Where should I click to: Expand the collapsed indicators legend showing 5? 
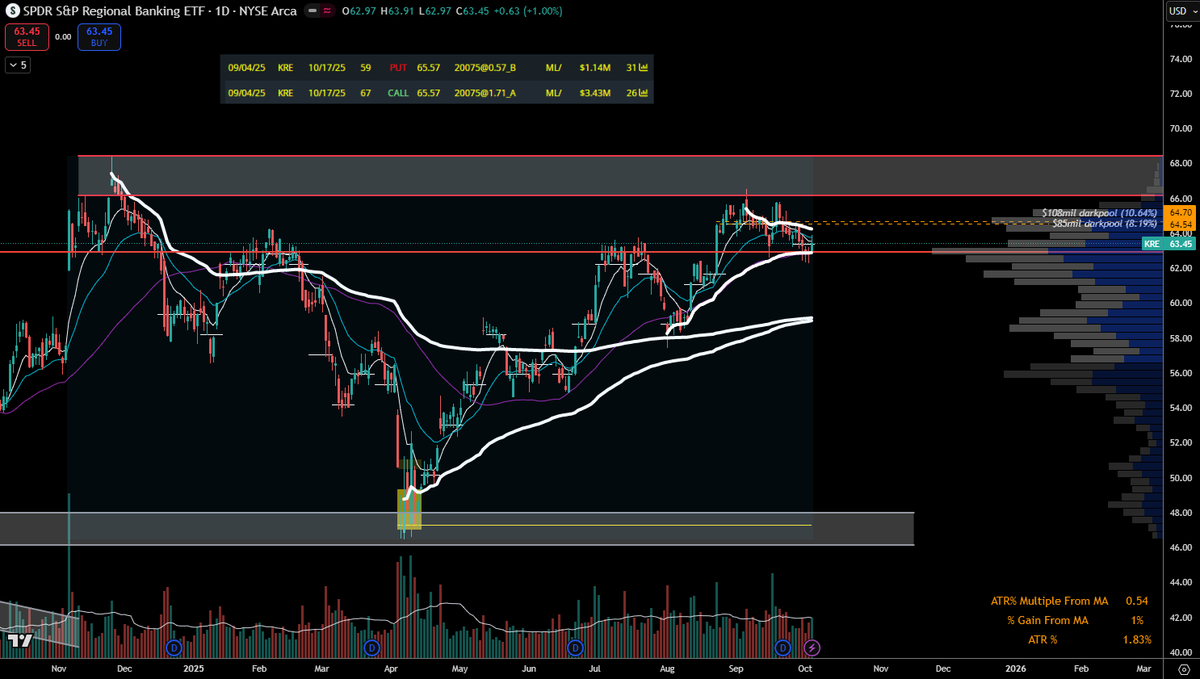18,65
